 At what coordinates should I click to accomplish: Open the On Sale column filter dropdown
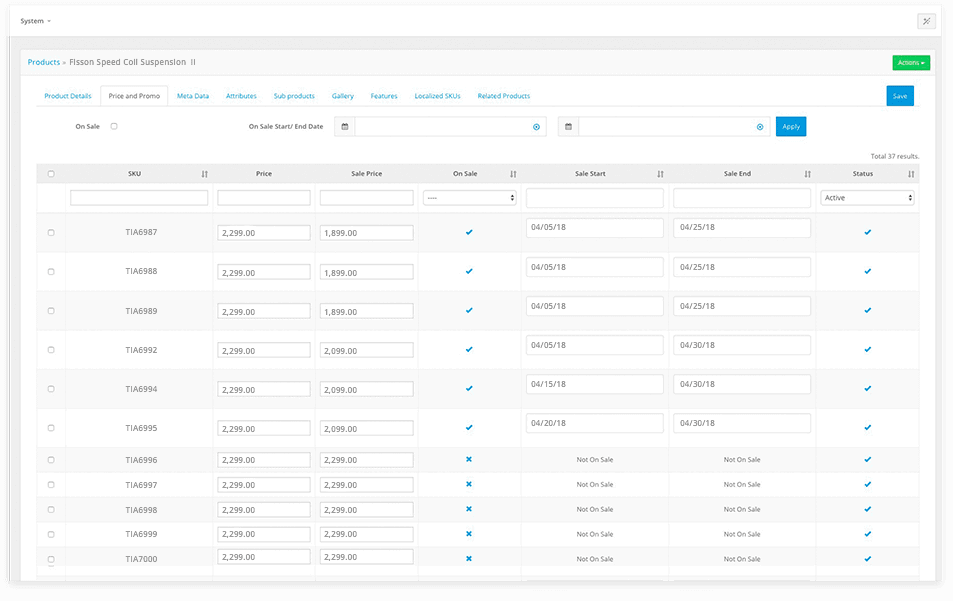point(469,198)
